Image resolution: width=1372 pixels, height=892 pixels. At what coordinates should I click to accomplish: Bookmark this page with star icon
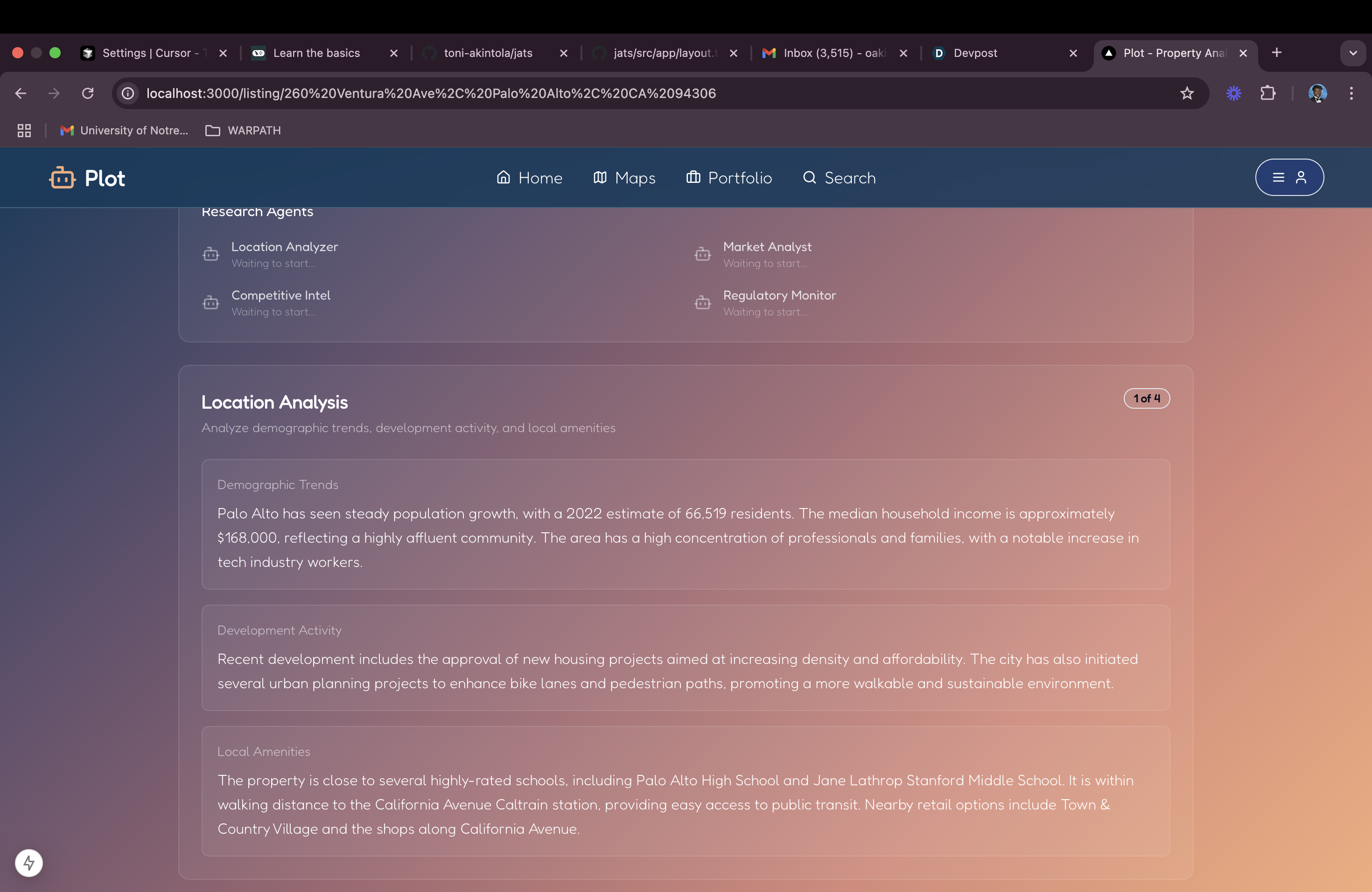coord(1187,93)
